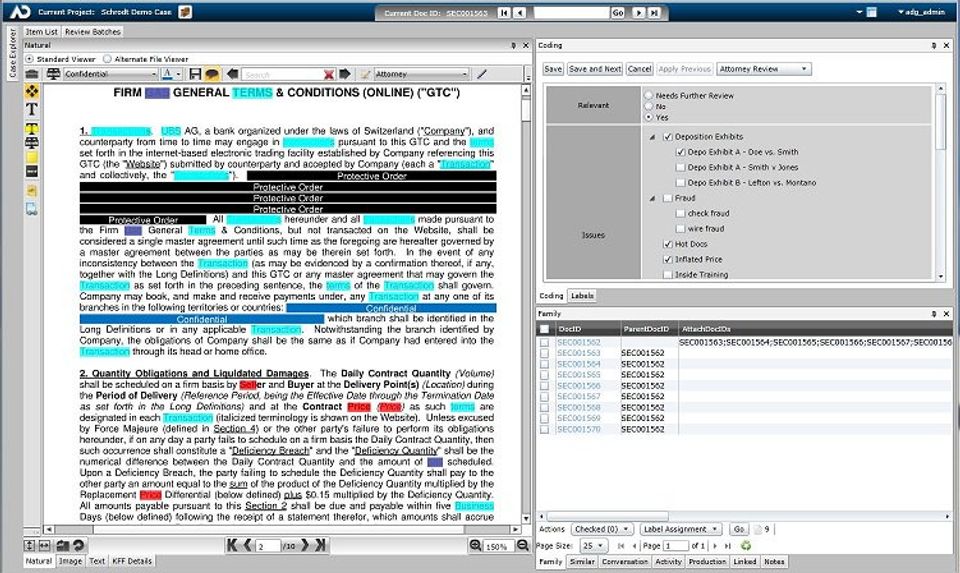
Task: Click the pencil draw line icon
Action: (482, 74)
